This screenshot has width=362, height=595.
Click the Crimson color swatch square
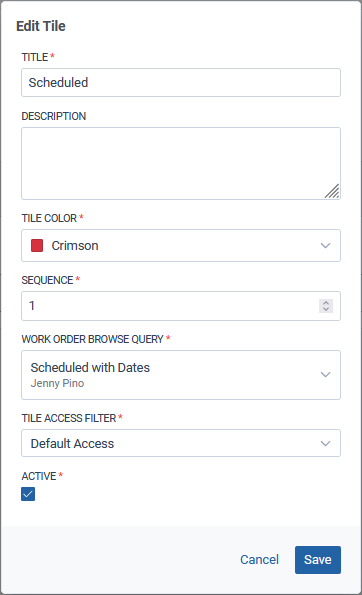[37, 246]
